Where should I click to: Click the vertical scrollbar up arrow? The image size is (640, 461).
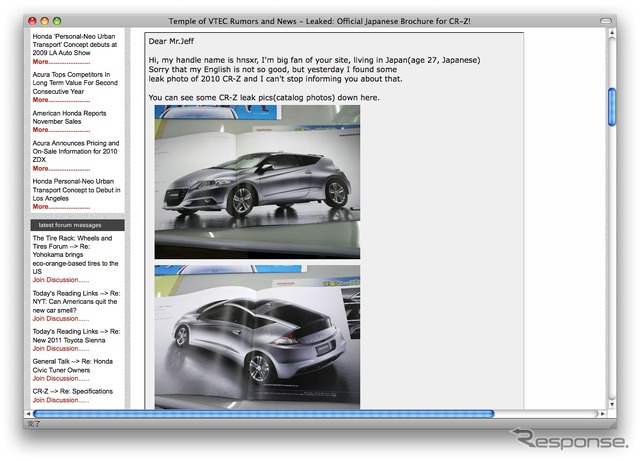pos(612,32)
